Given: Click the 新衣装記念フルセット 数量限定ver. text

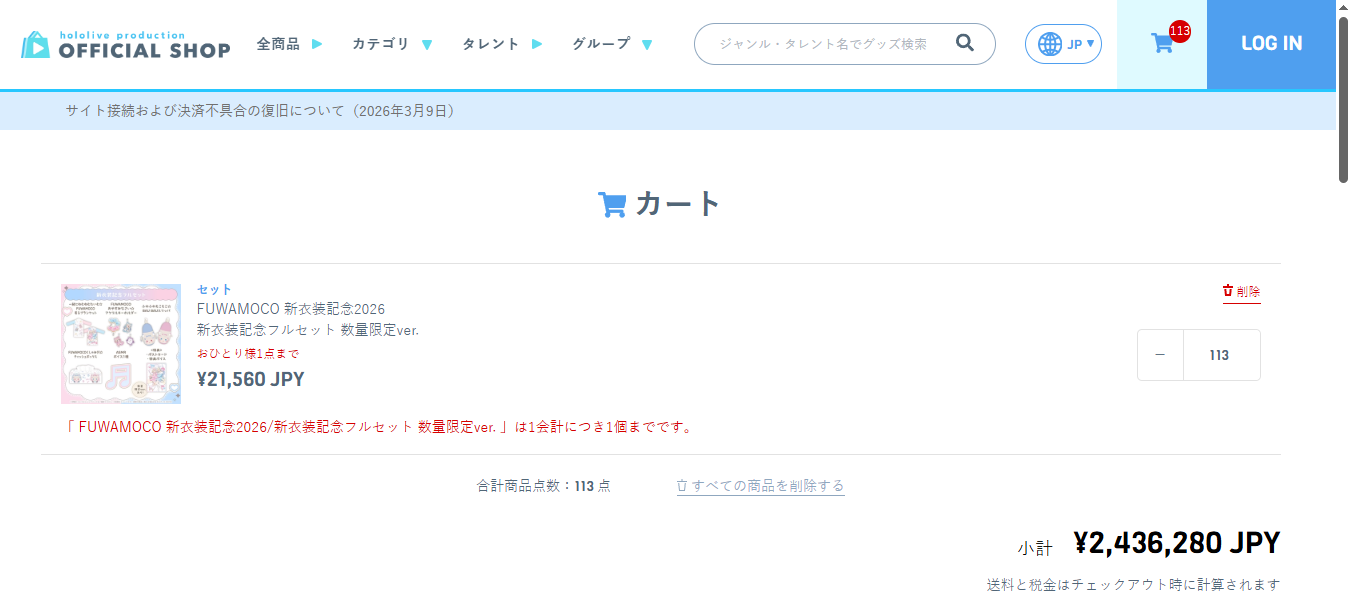Looking at the screenshot, I should (308, 330).
